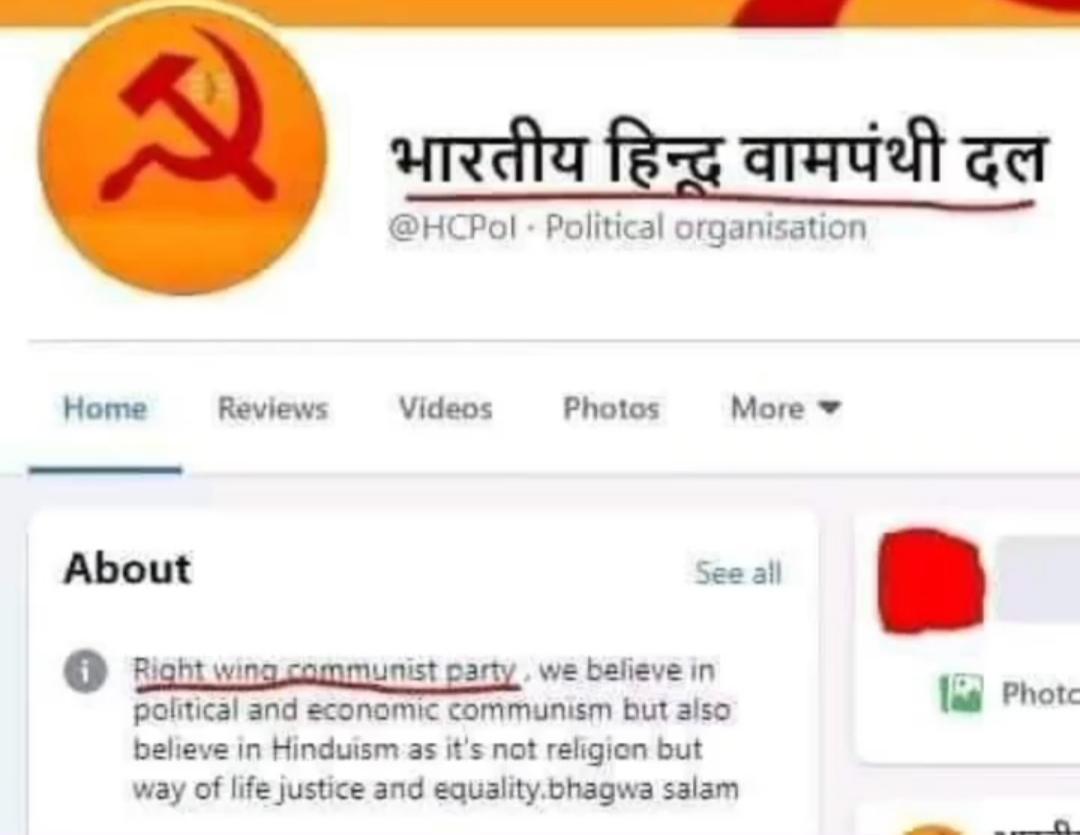
Task: Open the Videos tab
Action: click(x=446, y=408)
